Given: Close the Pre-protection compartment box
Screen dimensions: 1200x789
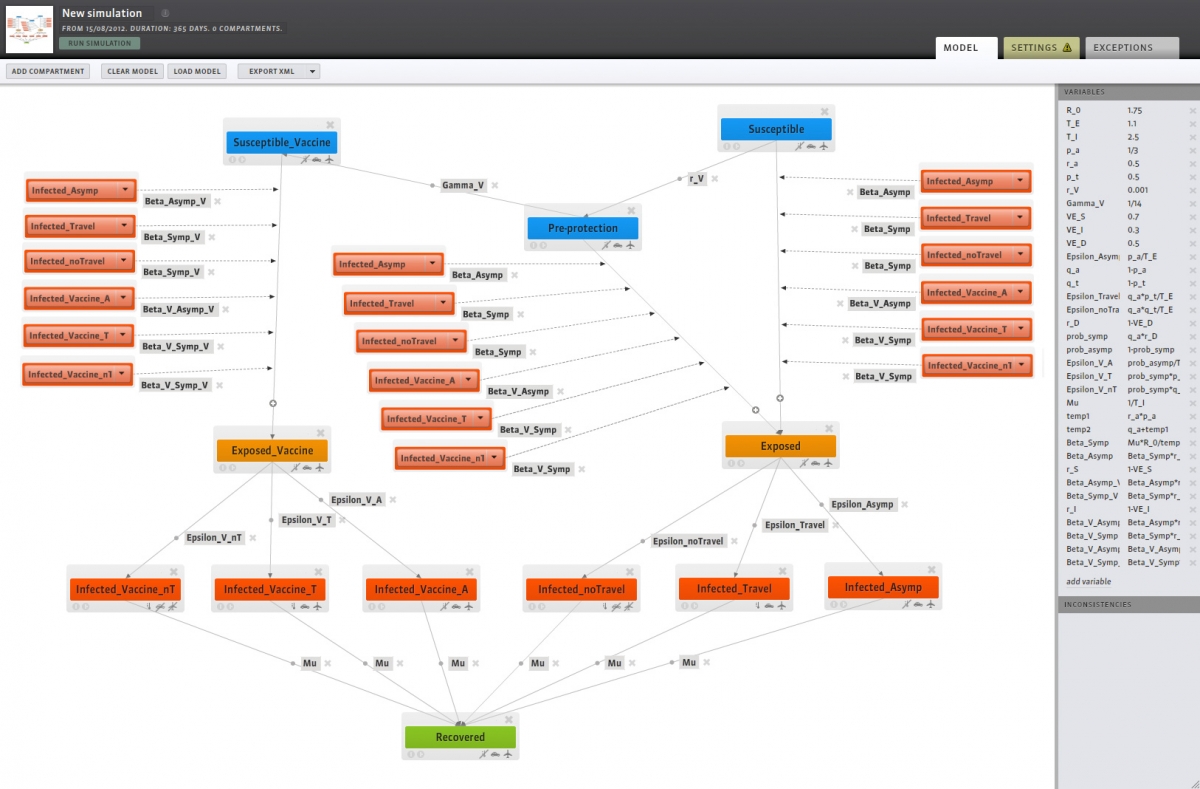Looking at the screenshot, I should 631,210.
